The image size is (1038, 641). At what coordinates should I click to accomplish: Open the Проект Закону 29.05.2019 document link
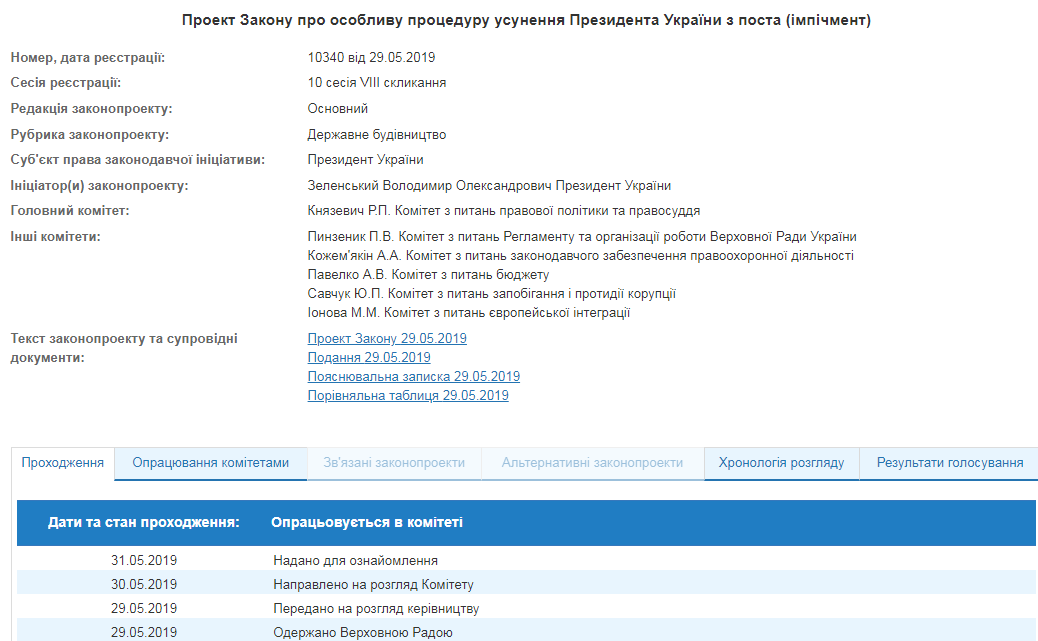pyautogui.click(x=387, y=339)
